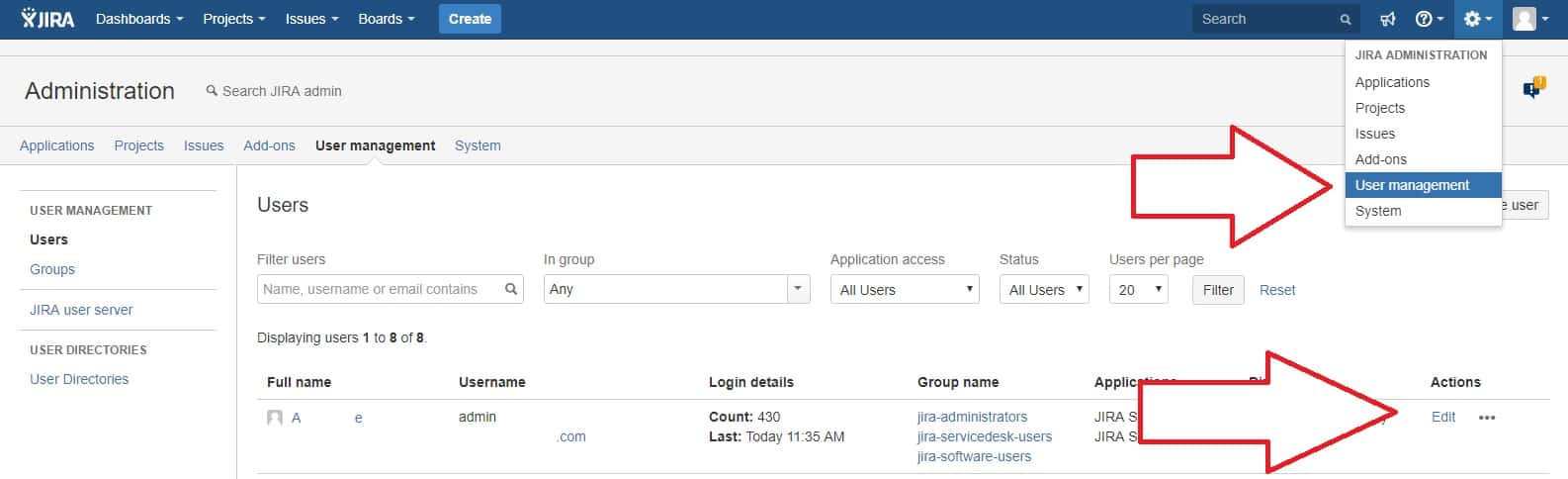
Task: Open the more actions ellipsis for admin
Action: coord(1487,418)
